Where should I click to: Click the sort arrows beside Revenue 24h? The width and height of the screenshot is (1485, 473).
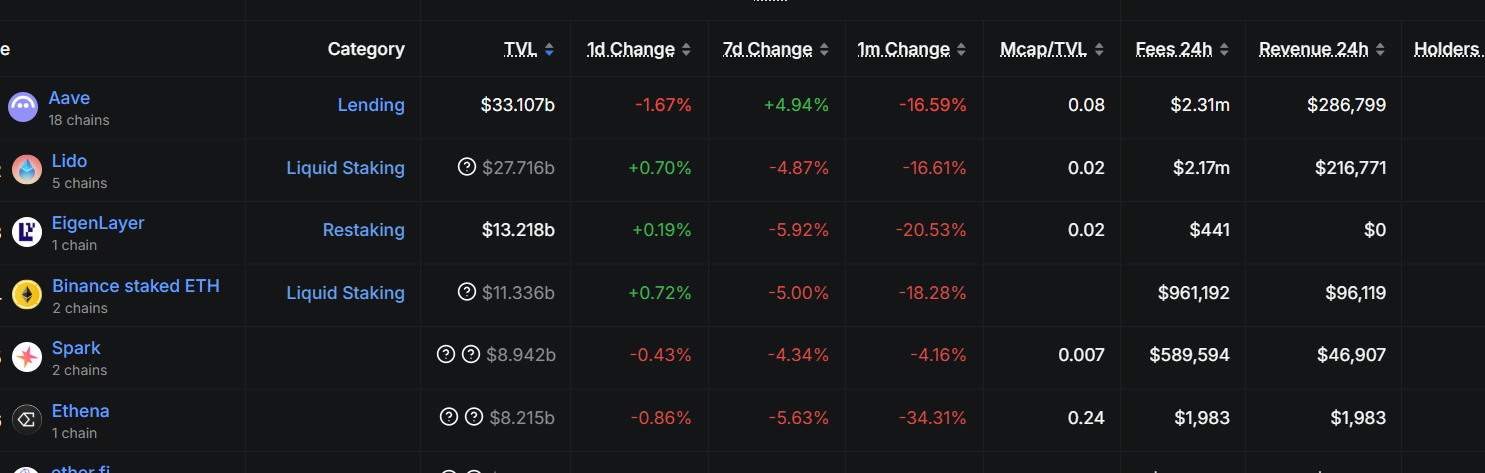[x=1380, y=49]
